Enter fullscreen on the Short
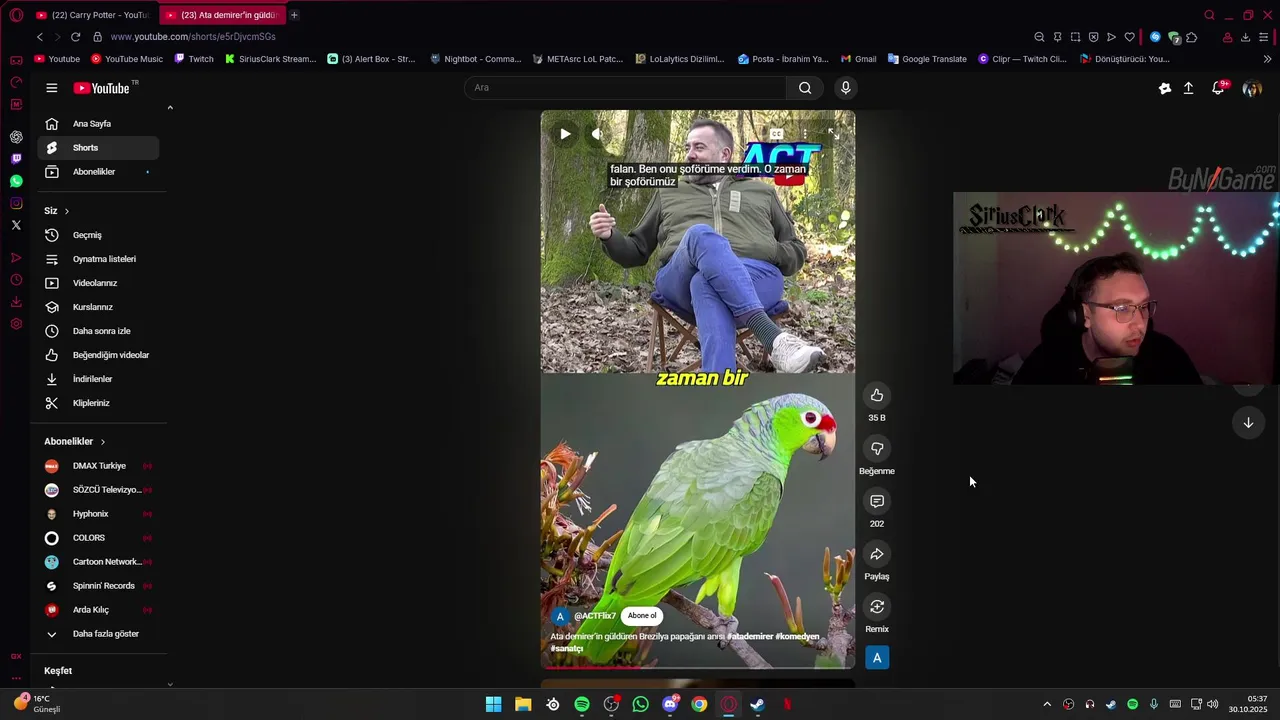 (832, 134)
